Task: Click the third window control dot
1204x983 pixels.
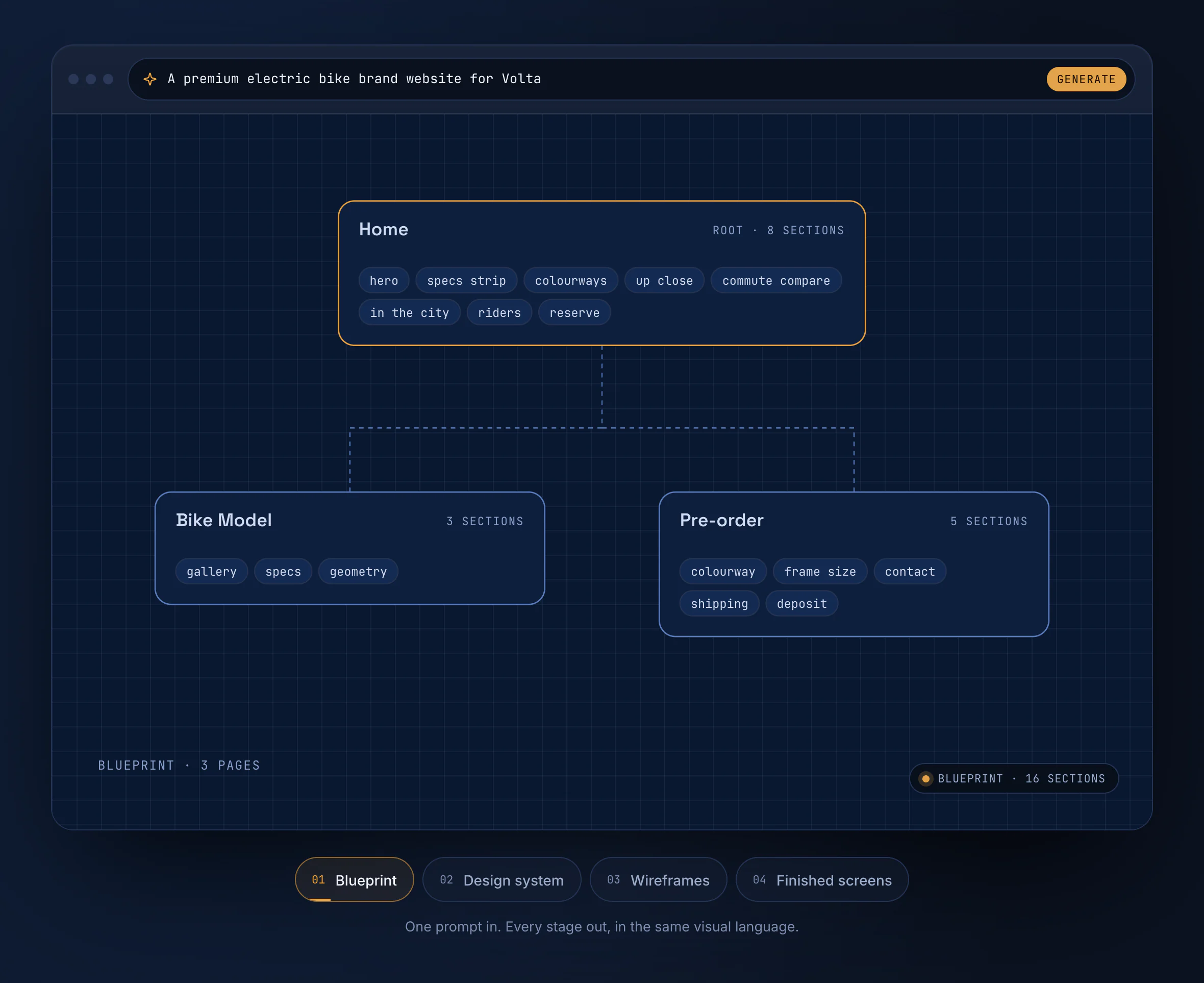Action: [108, 79]
